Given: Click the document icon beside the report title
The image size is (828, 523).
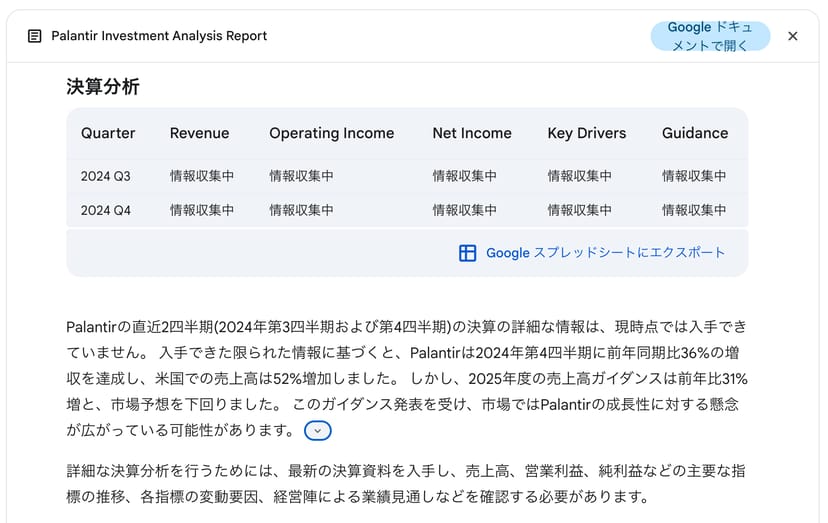Looking at the screenshot, I should pos(35,36).
